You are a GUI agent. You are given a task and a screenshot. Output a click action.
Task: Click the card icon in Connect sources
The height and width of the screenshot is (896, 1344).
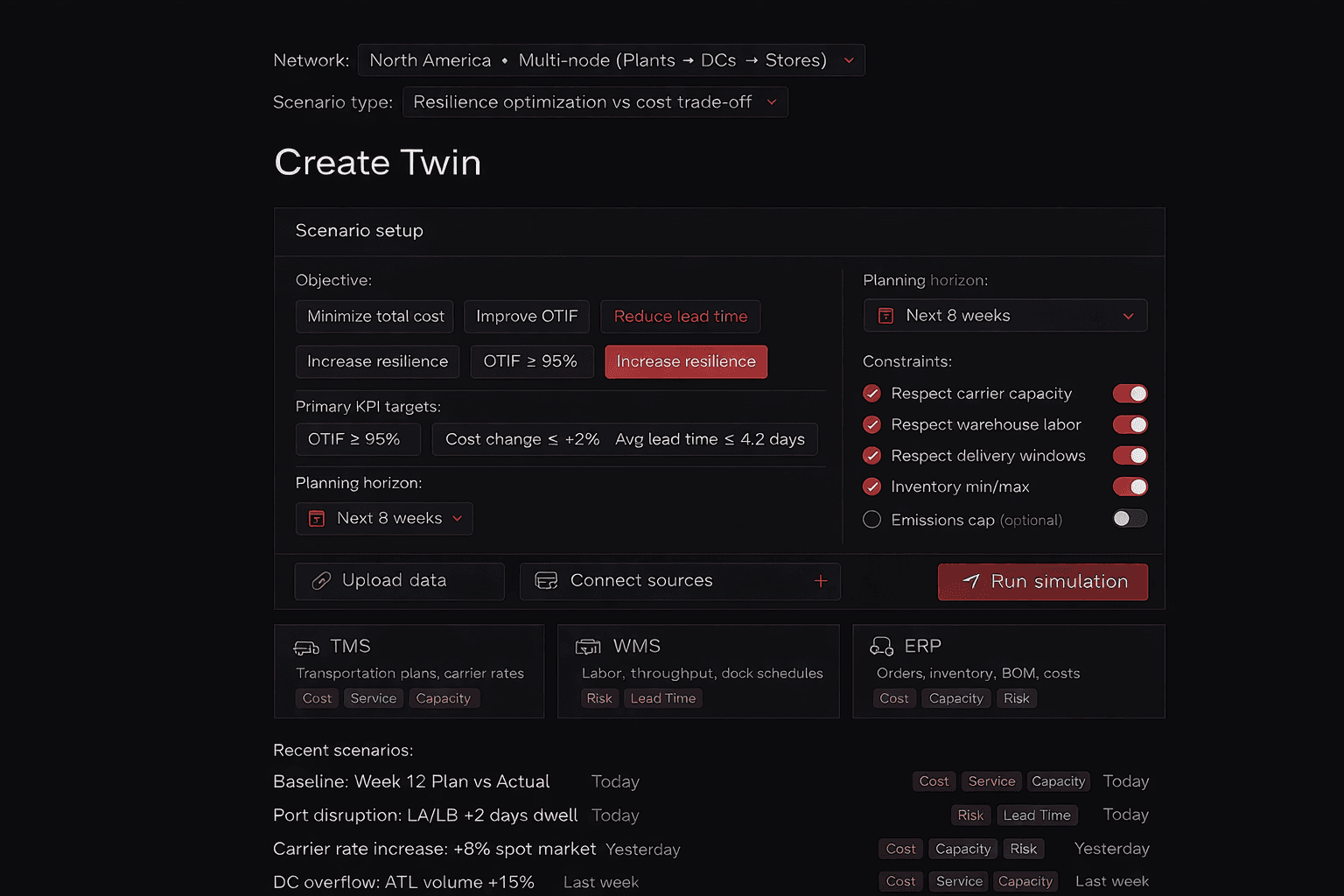[x=545, y=580]
